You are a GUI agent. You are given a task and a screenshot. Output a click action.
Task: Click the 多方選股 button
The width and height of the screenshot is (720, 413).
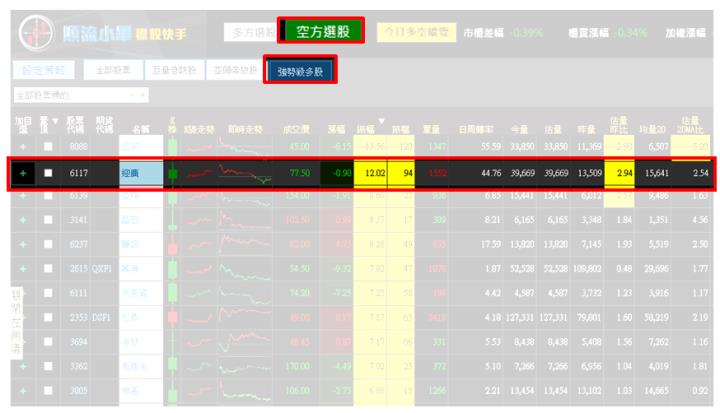(251, 32)
